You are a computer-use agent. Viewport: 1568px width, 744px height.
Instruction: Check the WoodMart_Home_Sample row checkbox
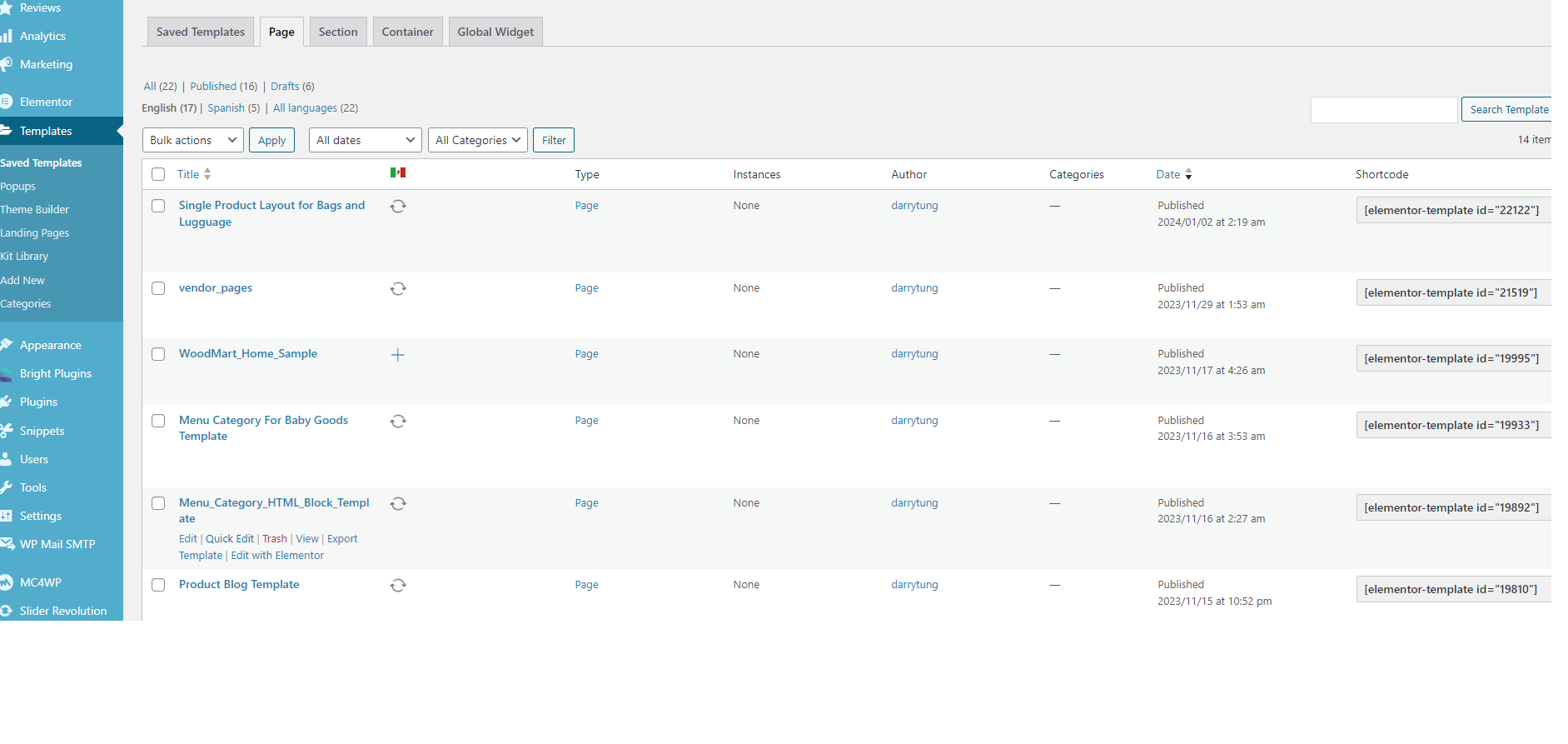(158, 354)
